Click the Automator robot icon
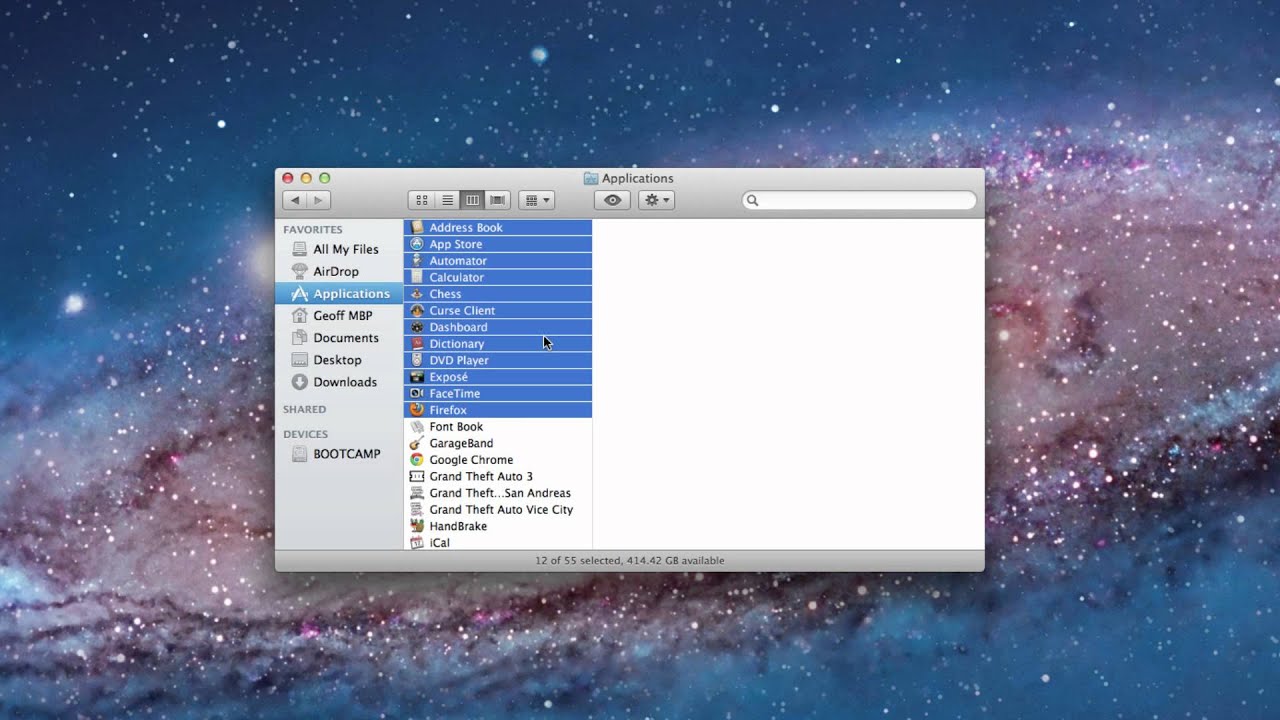 [x=417, y=260]
